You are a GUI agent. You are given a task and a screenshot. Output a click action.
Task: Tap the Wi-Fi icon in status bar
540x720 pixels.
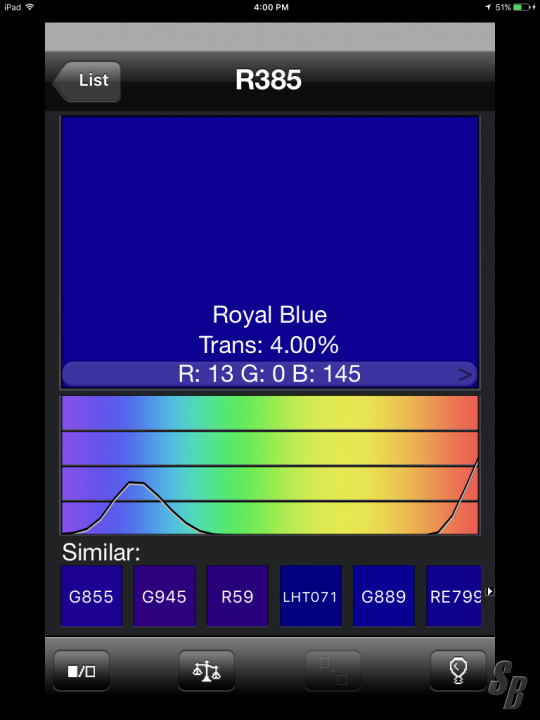[30, 7]
